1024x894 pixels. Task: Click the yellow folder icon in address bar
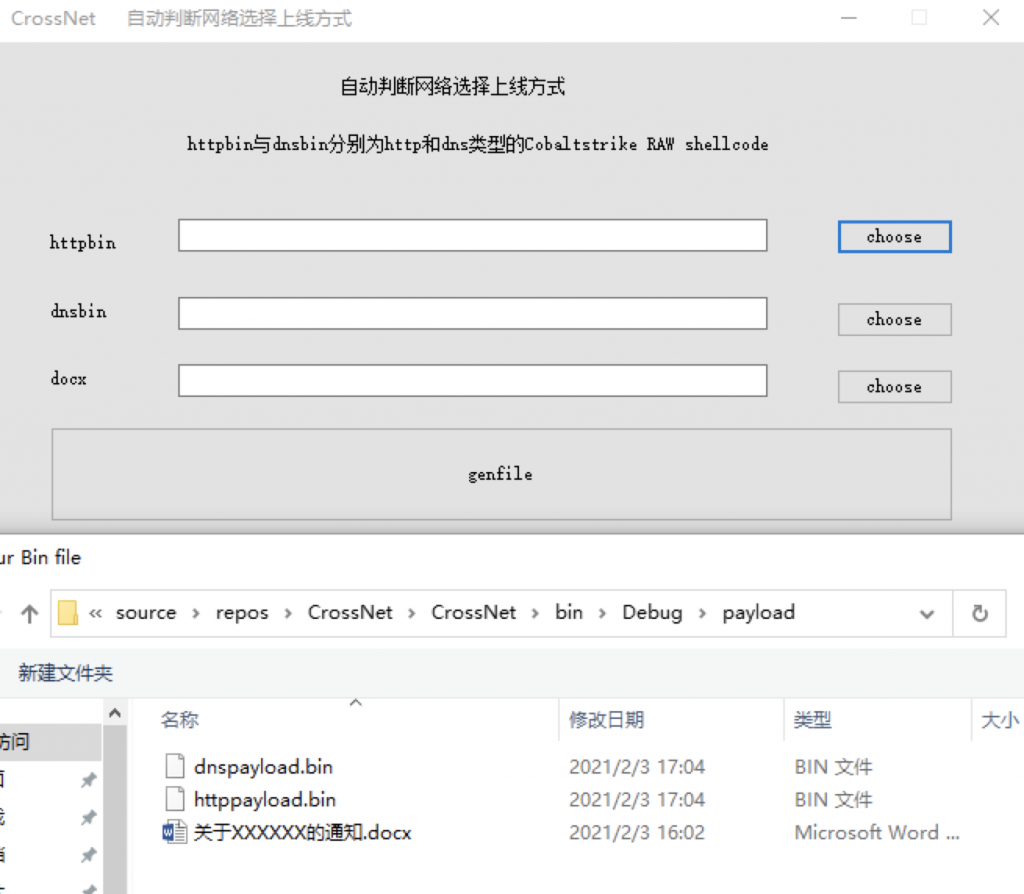point(68,612)
